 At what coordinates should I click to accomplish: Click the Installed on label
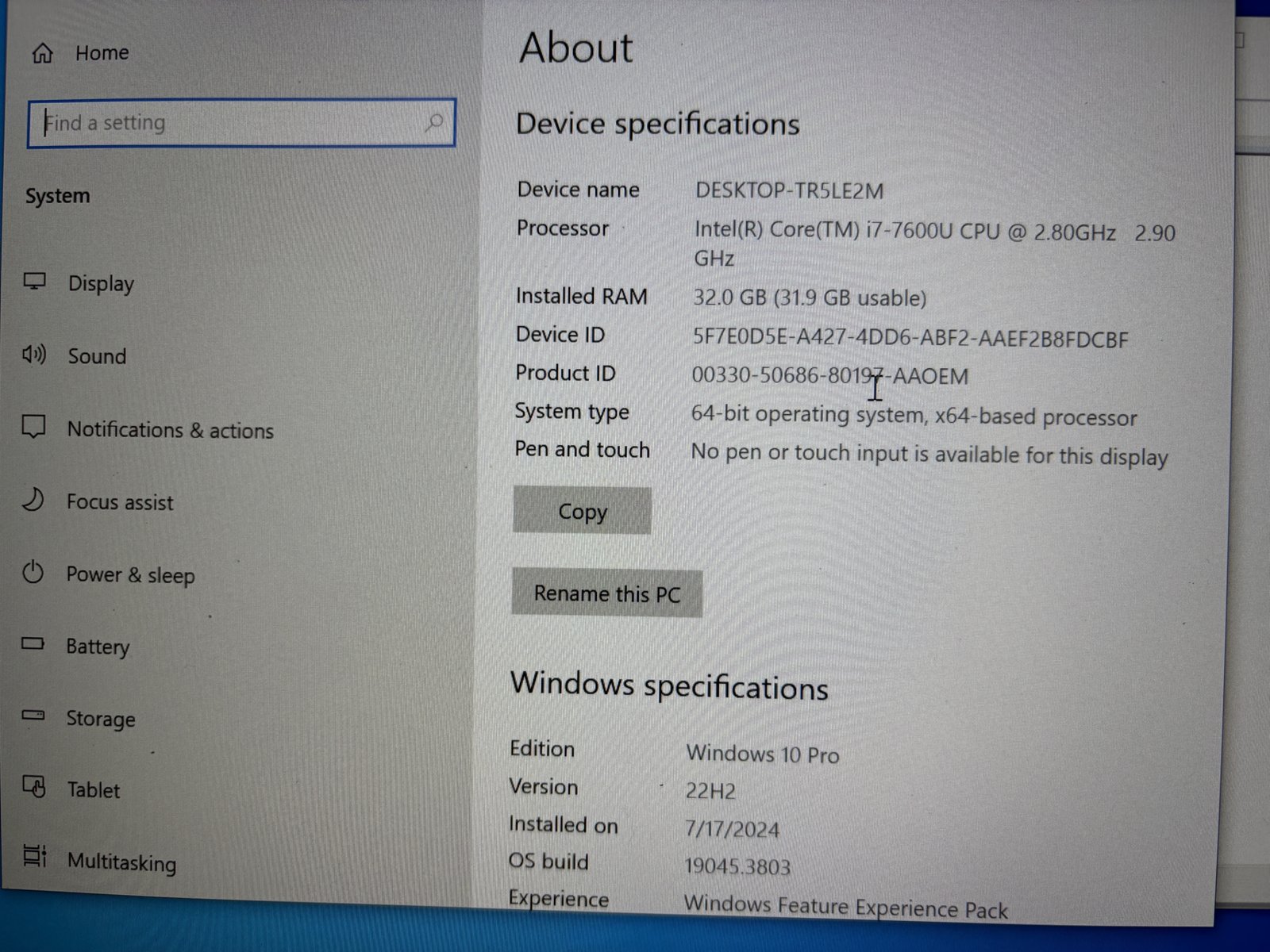point(563,825)
